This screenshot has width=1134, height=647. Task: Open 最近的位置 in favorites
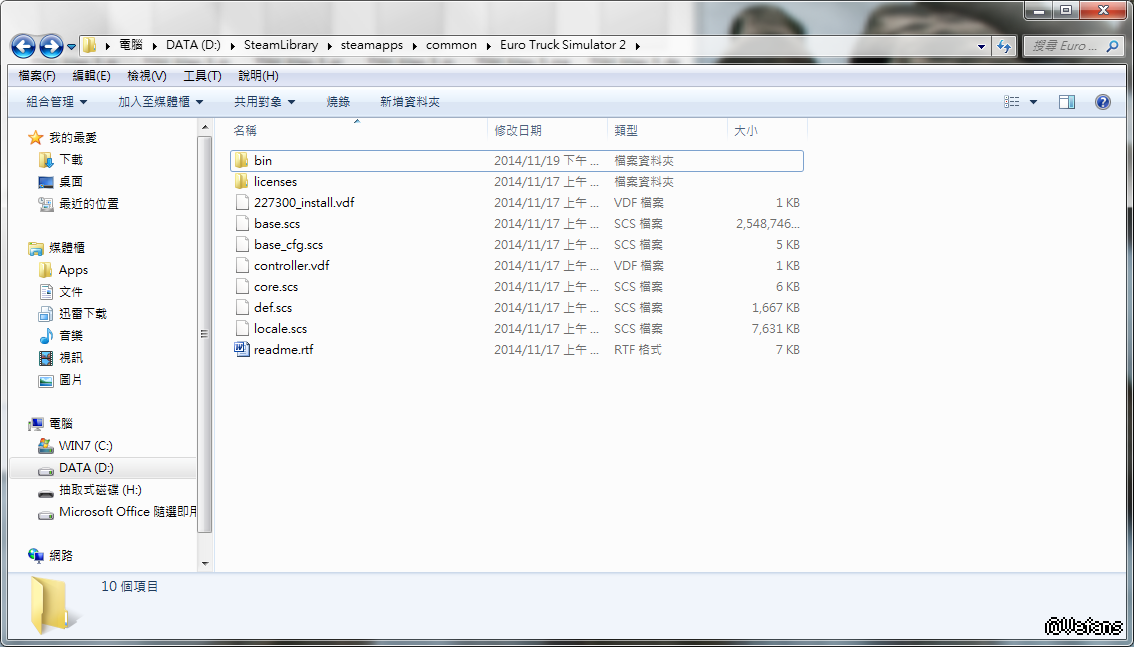tap(88, 204)
